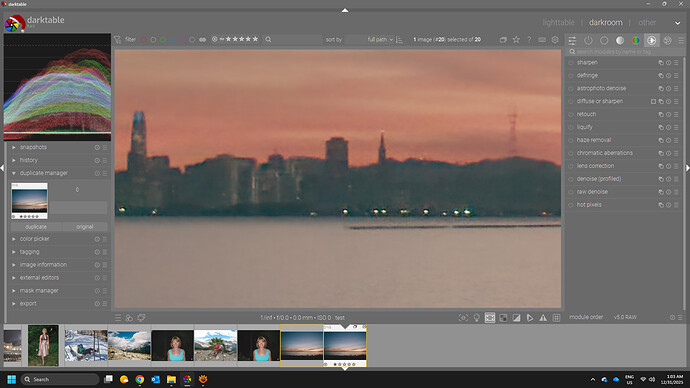Reset the haze removal module
This screenshot has height=388, width=690.
coord(668,140)
